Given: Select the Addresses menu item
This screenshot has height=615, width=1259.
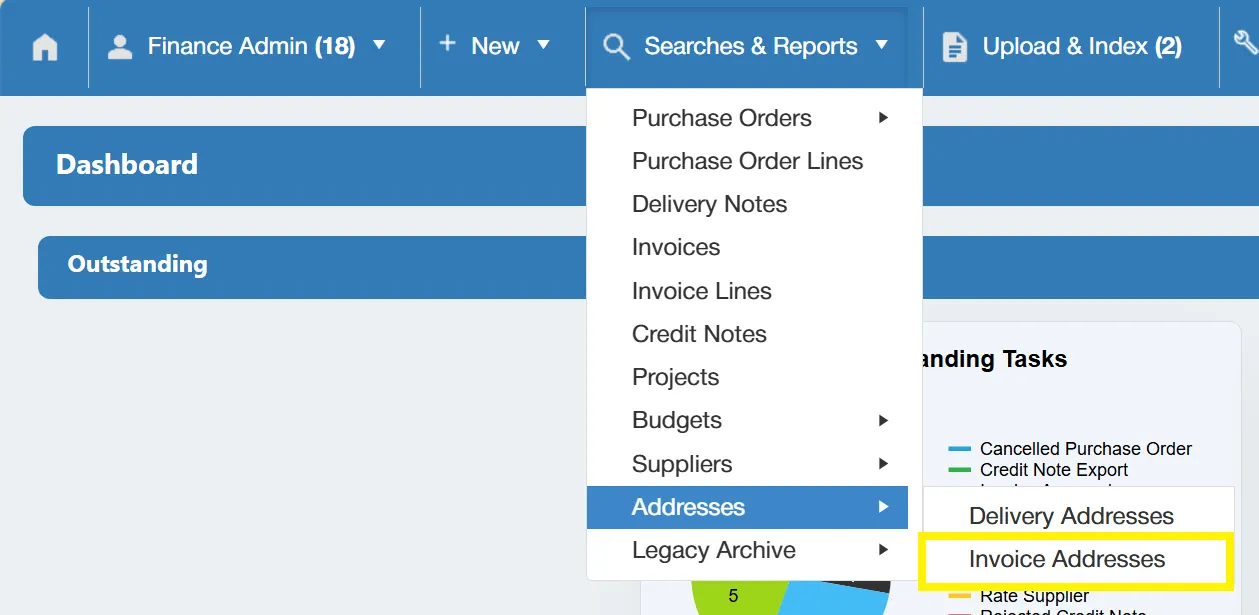Looking at the screenshot, I should pos(747,507).
